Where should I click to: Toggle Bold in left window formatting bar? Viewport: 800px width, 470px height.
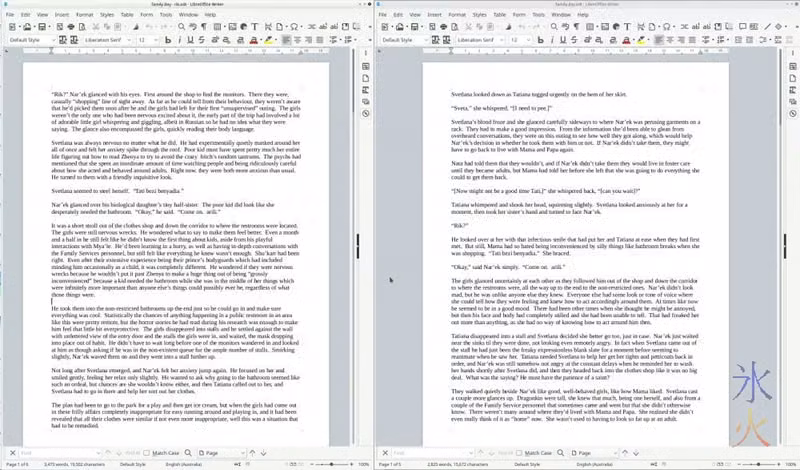tap(168, 40)
